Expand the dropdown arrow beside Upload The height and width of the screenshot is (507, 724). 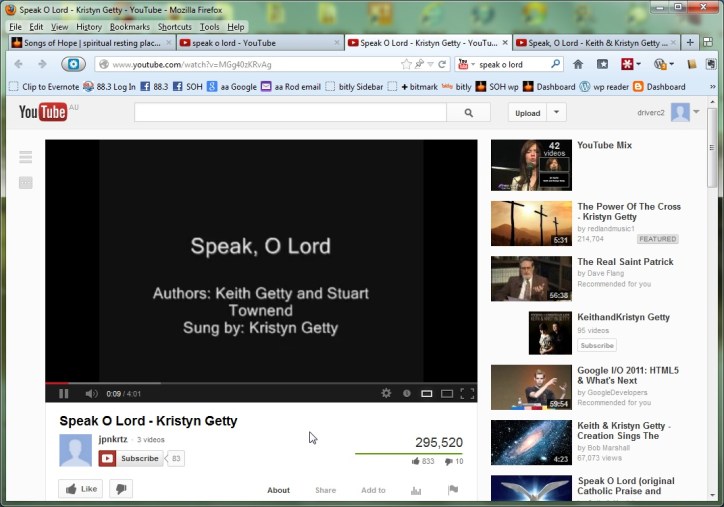(x=557, y=113)
